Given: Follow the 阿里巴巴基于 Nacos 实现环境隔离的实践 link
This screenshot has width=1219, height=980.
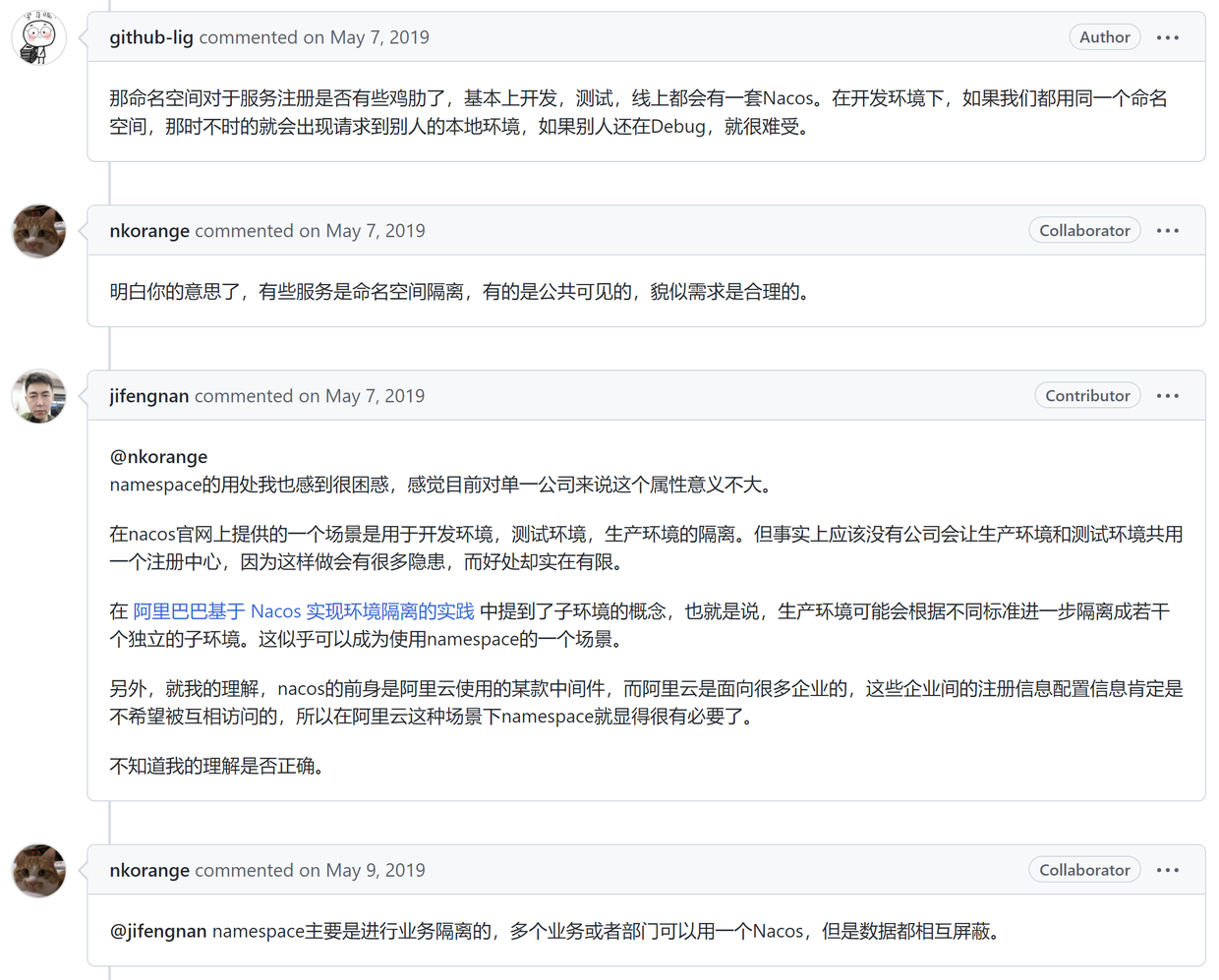Looking at the screenshot, I should tap(304, 611).
